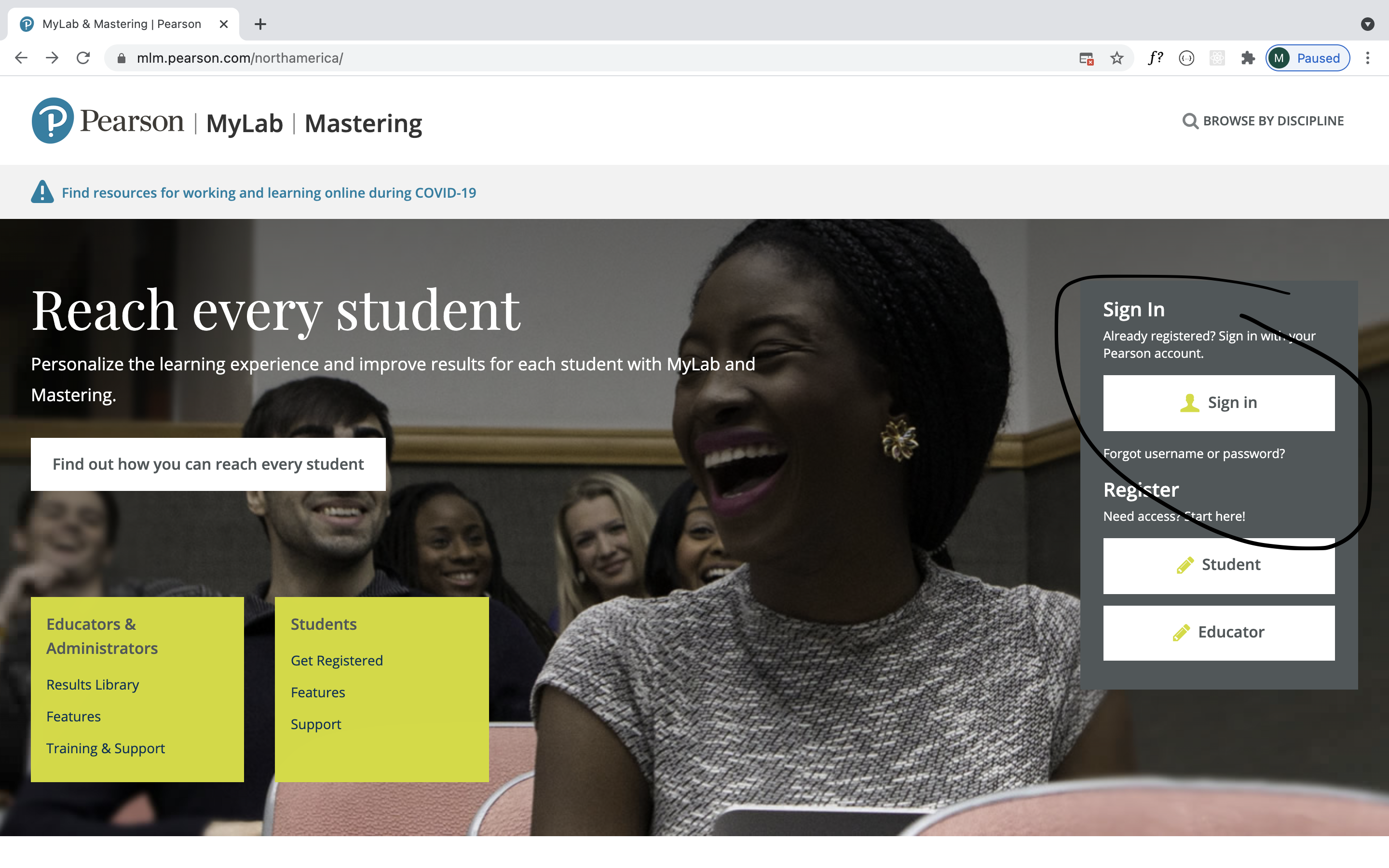Register as an Educator

click(x=1219, y=633)
